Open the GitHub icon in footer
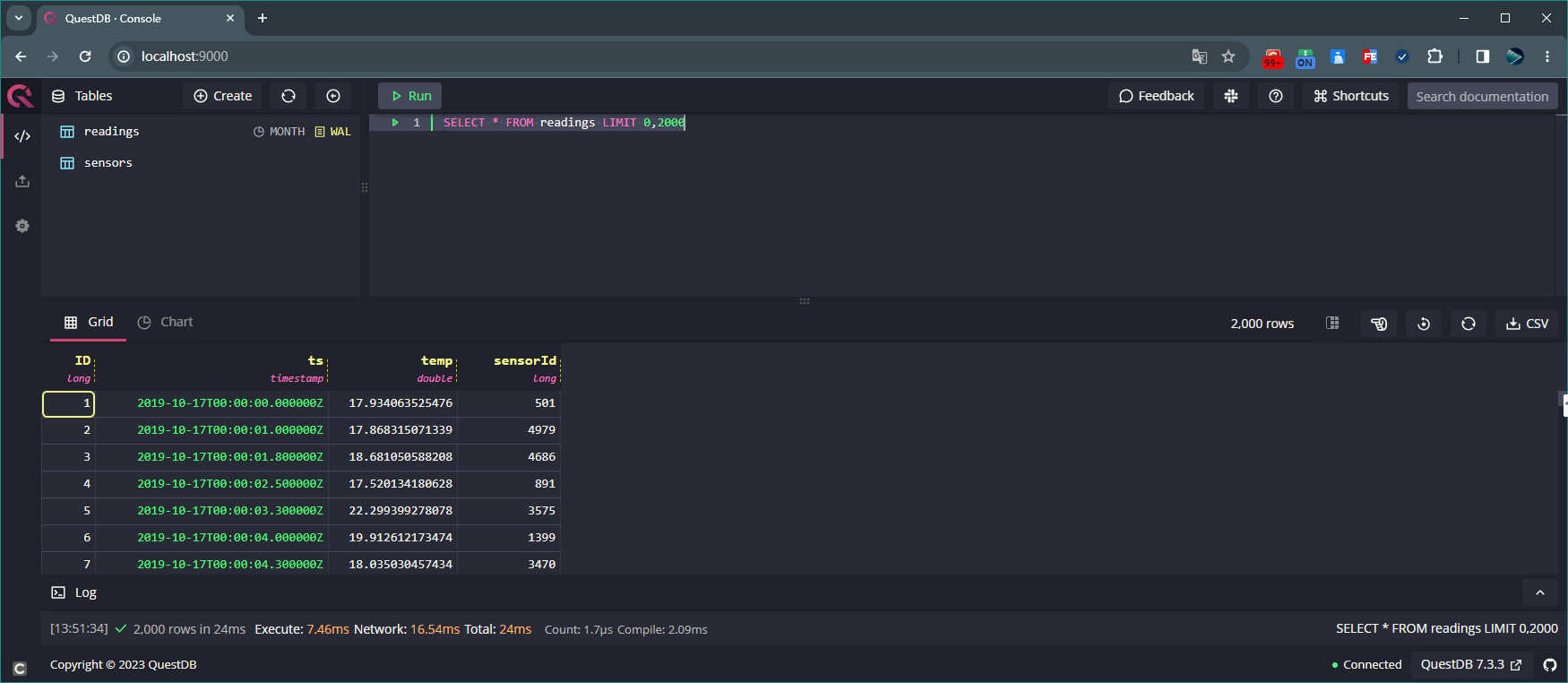 click(1550, 665)
